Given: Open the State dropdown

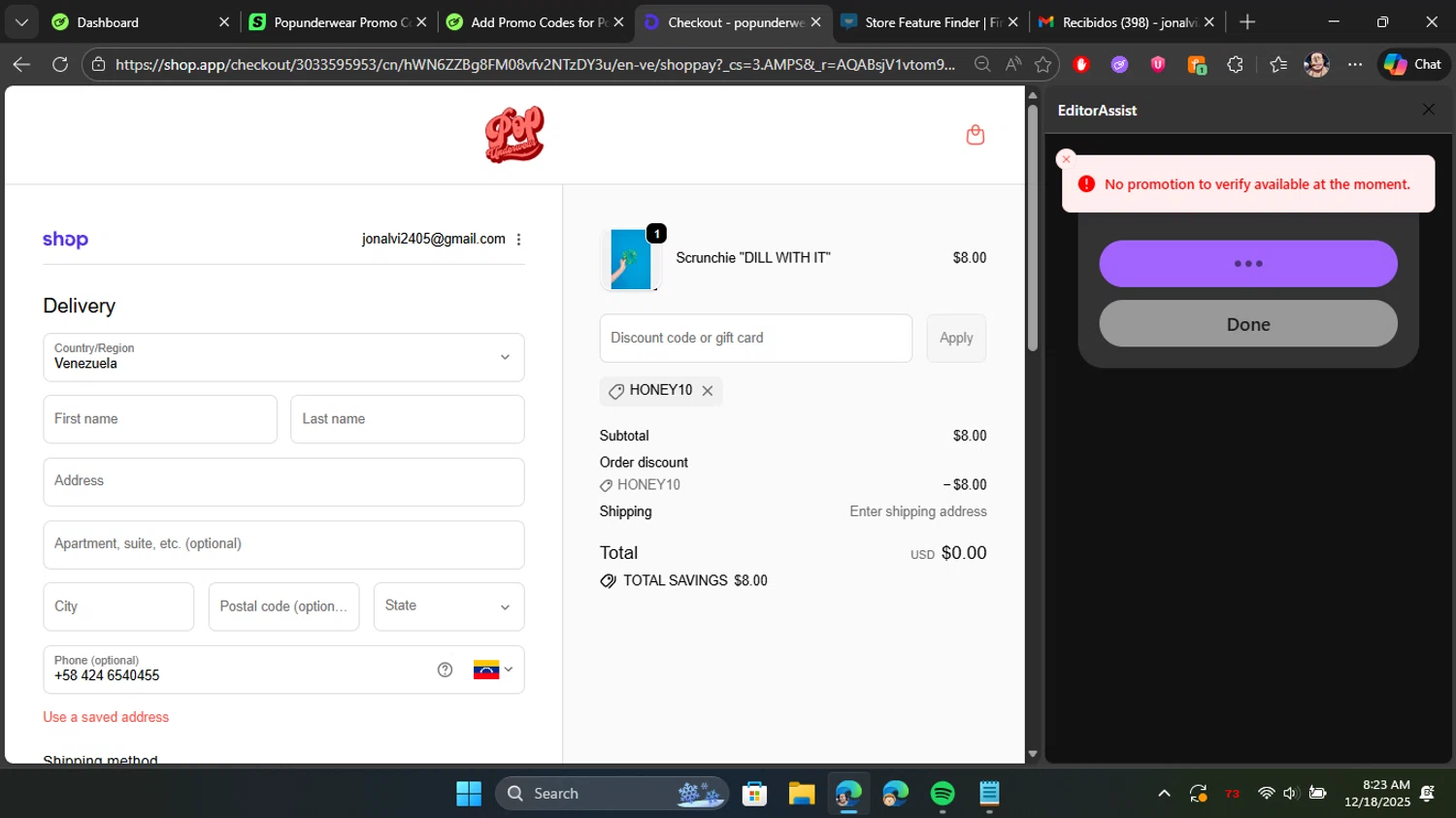Looking at the screenshot, I should tap(448, 606).
